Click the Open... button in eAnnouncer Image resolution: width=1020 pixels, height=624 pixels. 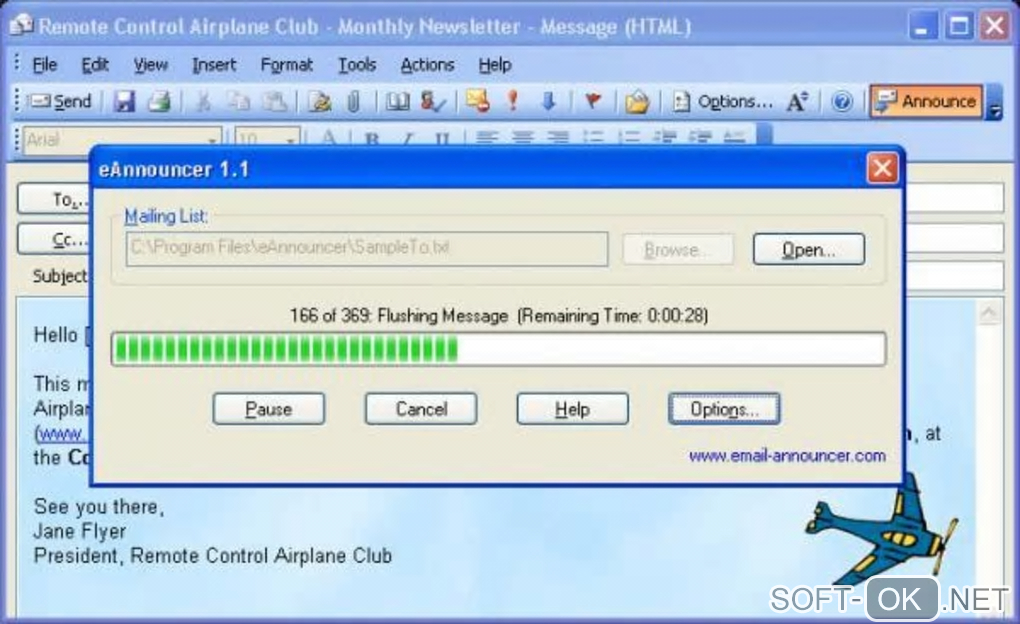[x=809, y=249]
